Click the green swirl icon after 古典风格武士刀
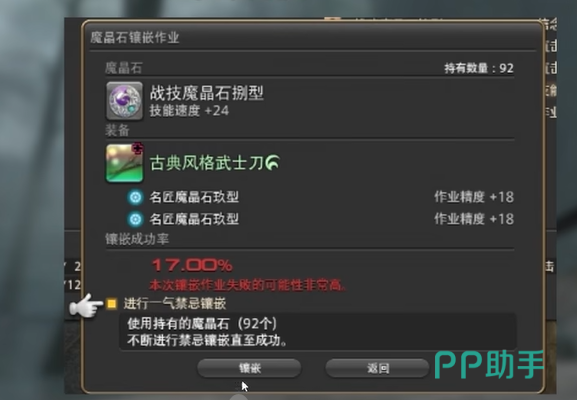This screenshot has height=400, width=577. coord(273,162)
